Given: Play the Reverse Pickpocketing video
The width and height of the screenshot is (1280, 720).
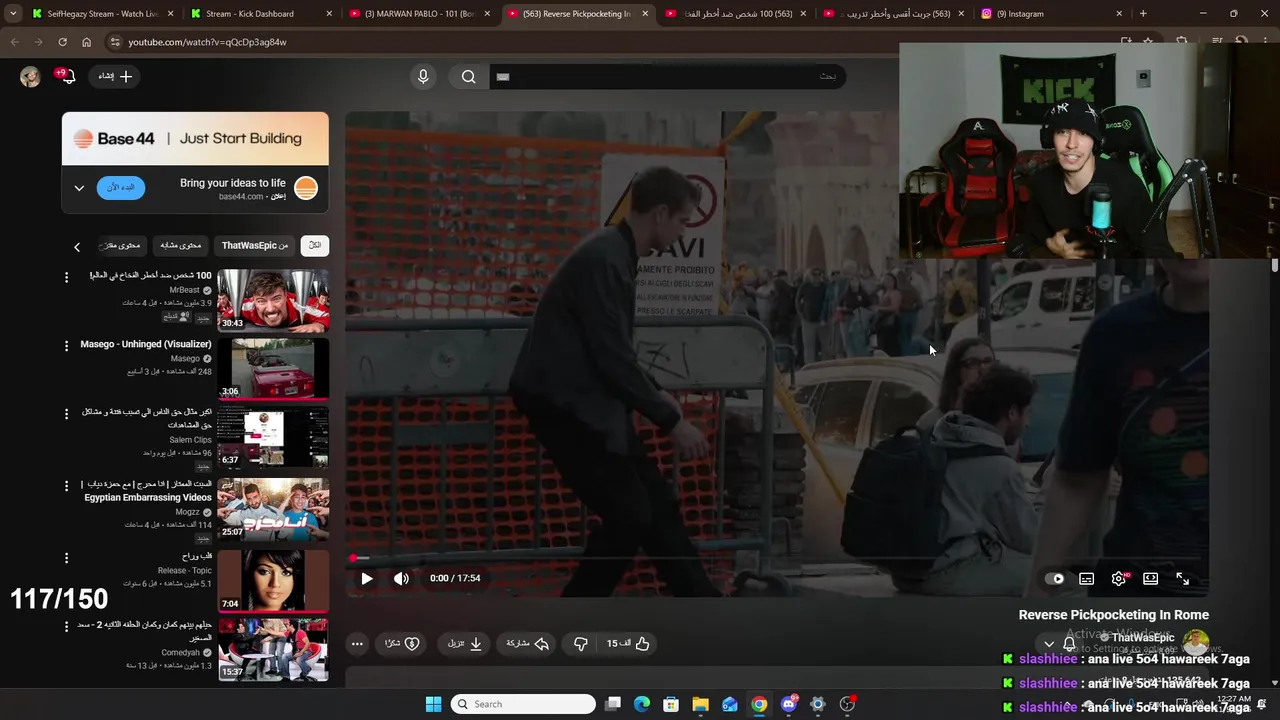Looking at the screenshot, I should click(367, 578).
